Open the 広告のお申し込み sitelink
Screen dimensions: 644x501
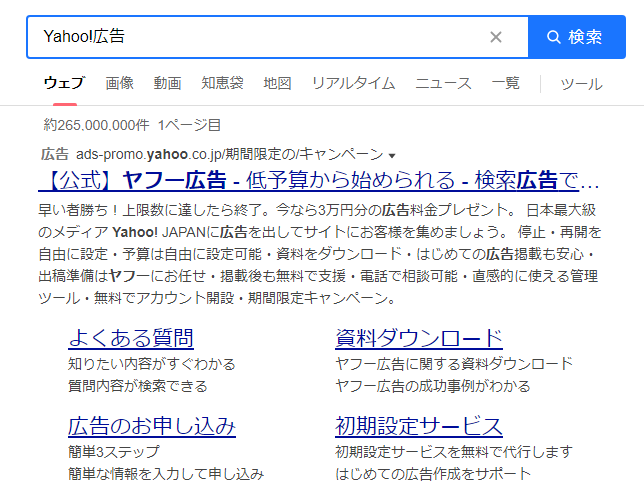152,426
